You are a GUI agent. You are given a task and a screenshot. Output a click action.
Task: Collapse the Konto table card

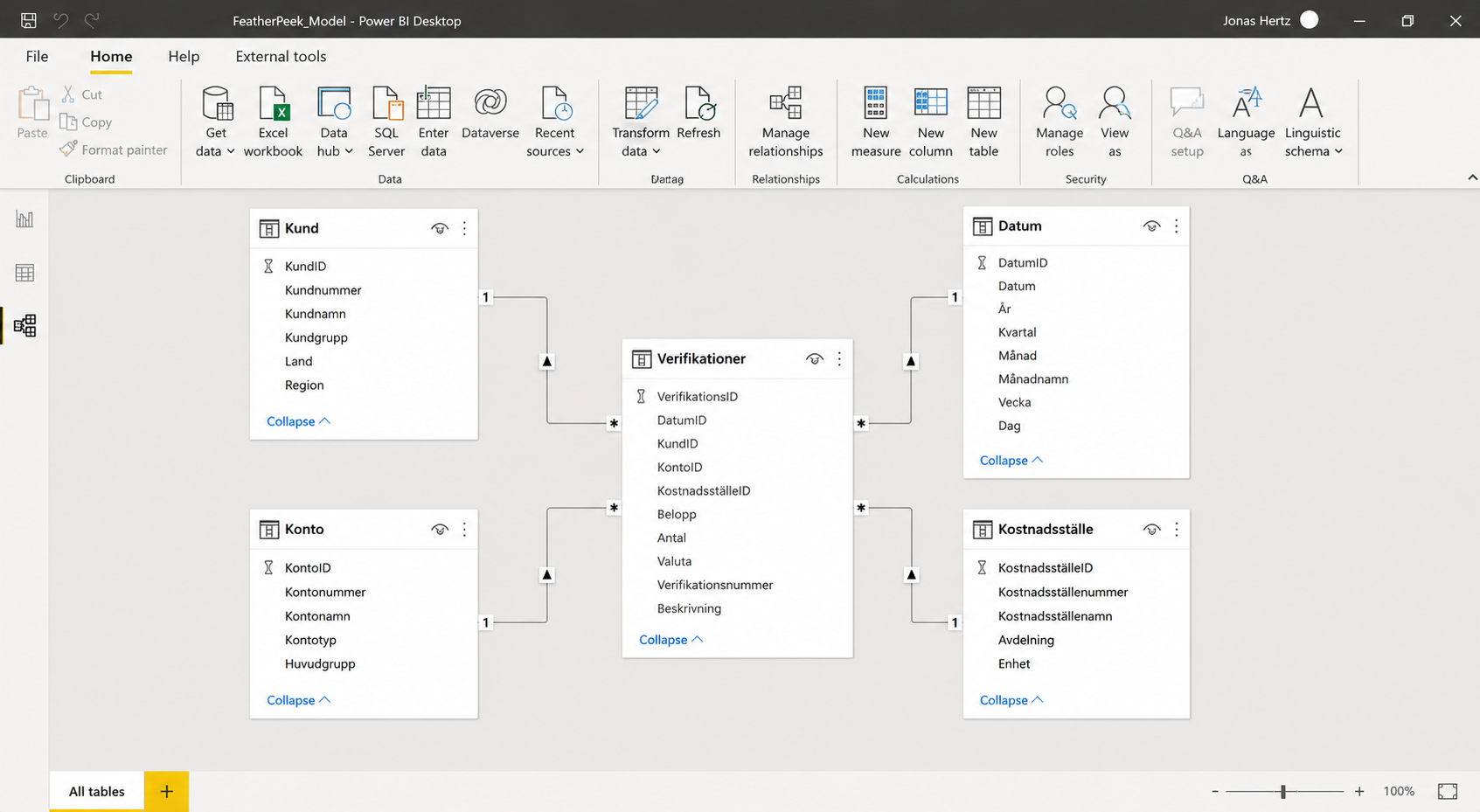[x=298, y=700]
